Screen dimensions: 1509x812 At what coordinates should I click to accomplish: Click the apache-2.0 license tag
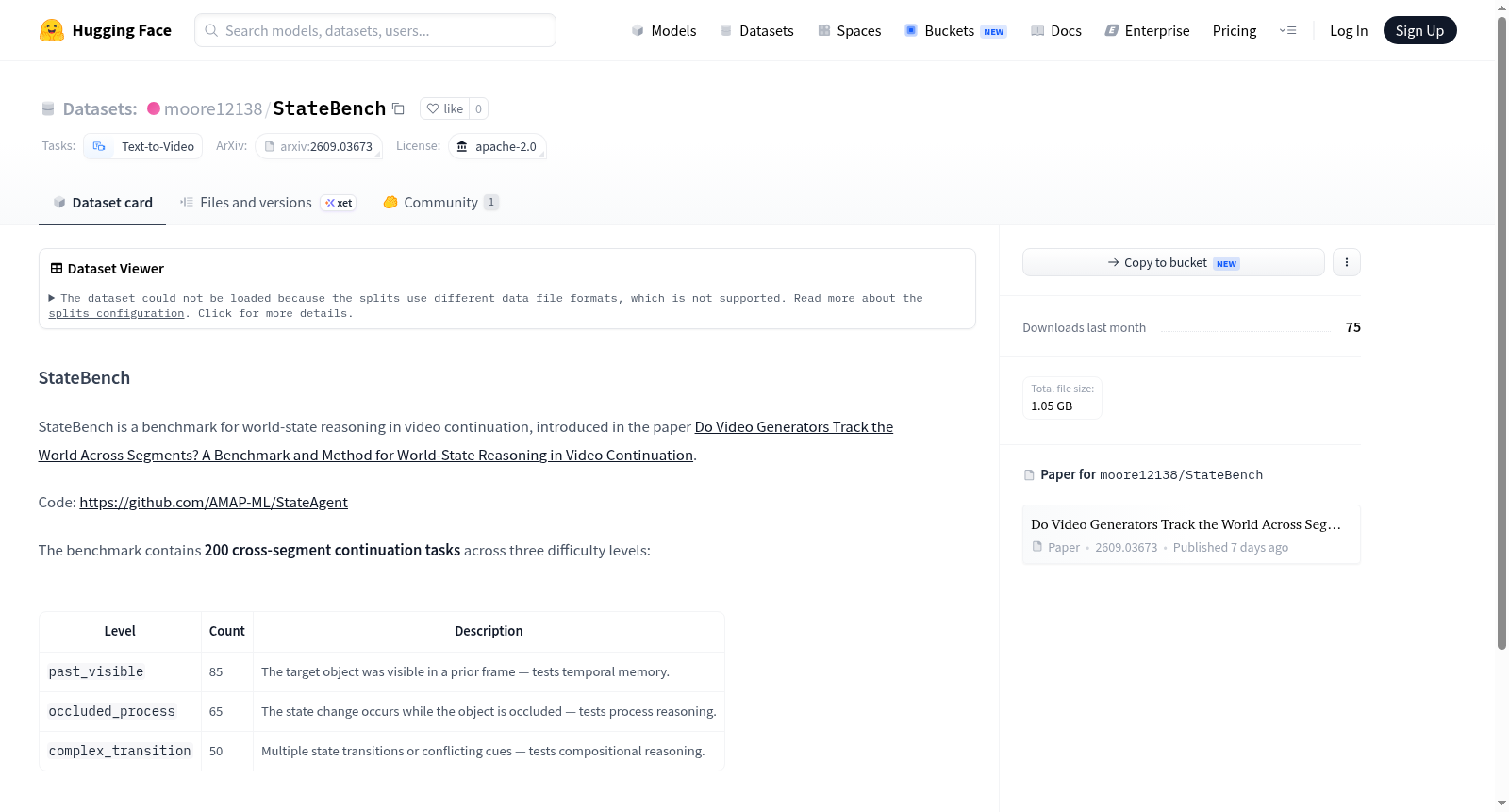point(497,146)
